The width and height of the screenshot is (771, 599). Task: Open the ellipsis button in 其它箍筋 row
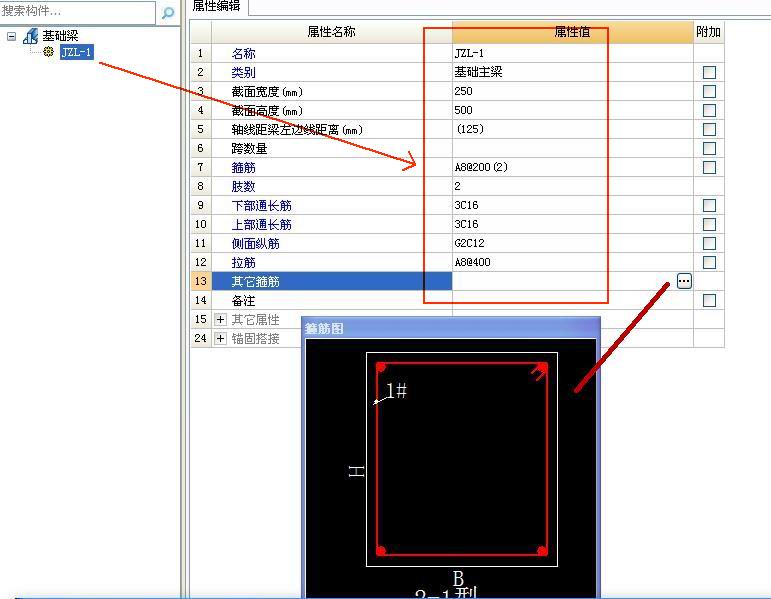tap(684, 281)
